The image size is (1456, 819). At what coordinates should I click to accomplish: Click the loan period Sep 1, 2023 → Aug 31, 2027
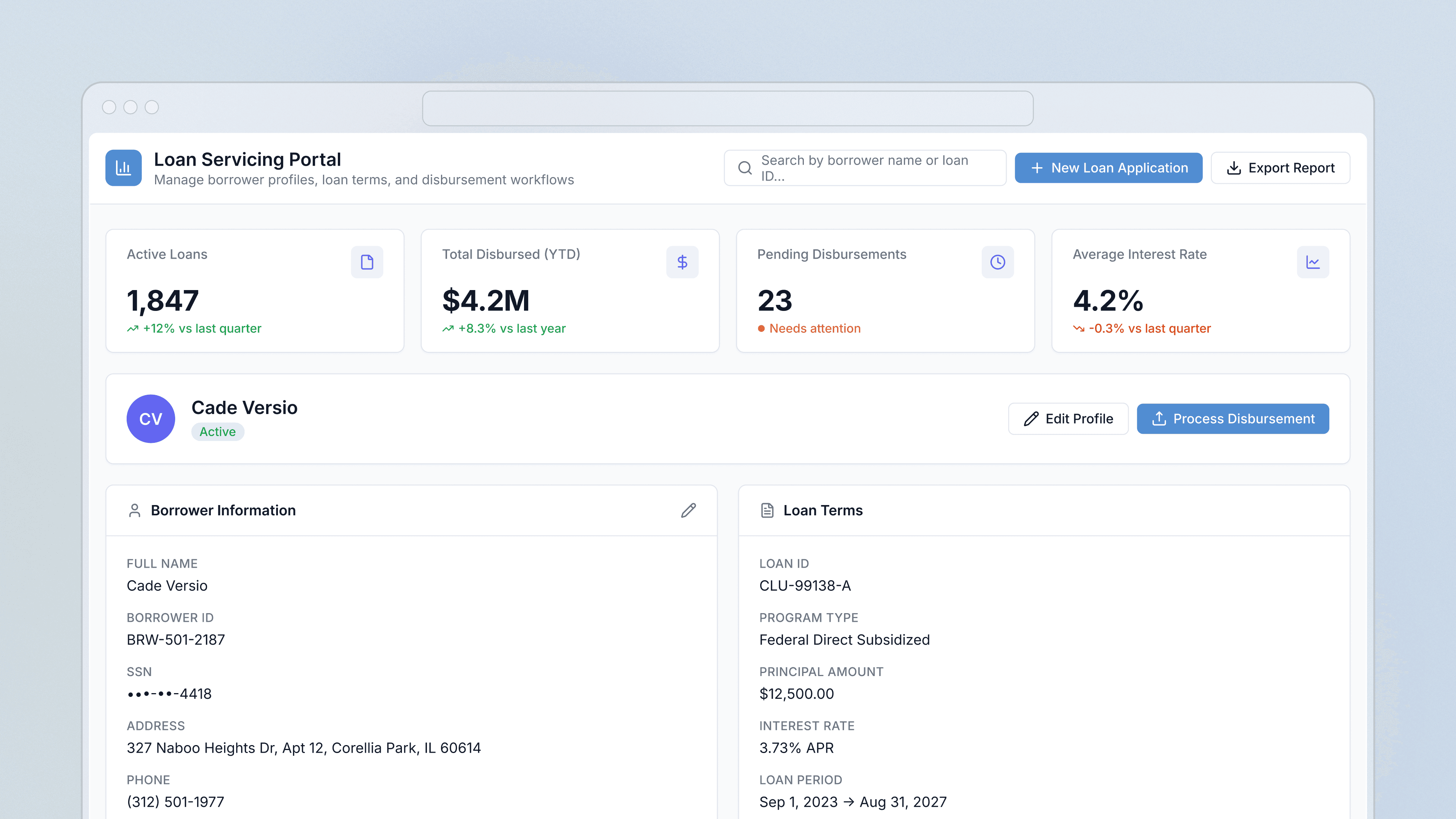853,802
